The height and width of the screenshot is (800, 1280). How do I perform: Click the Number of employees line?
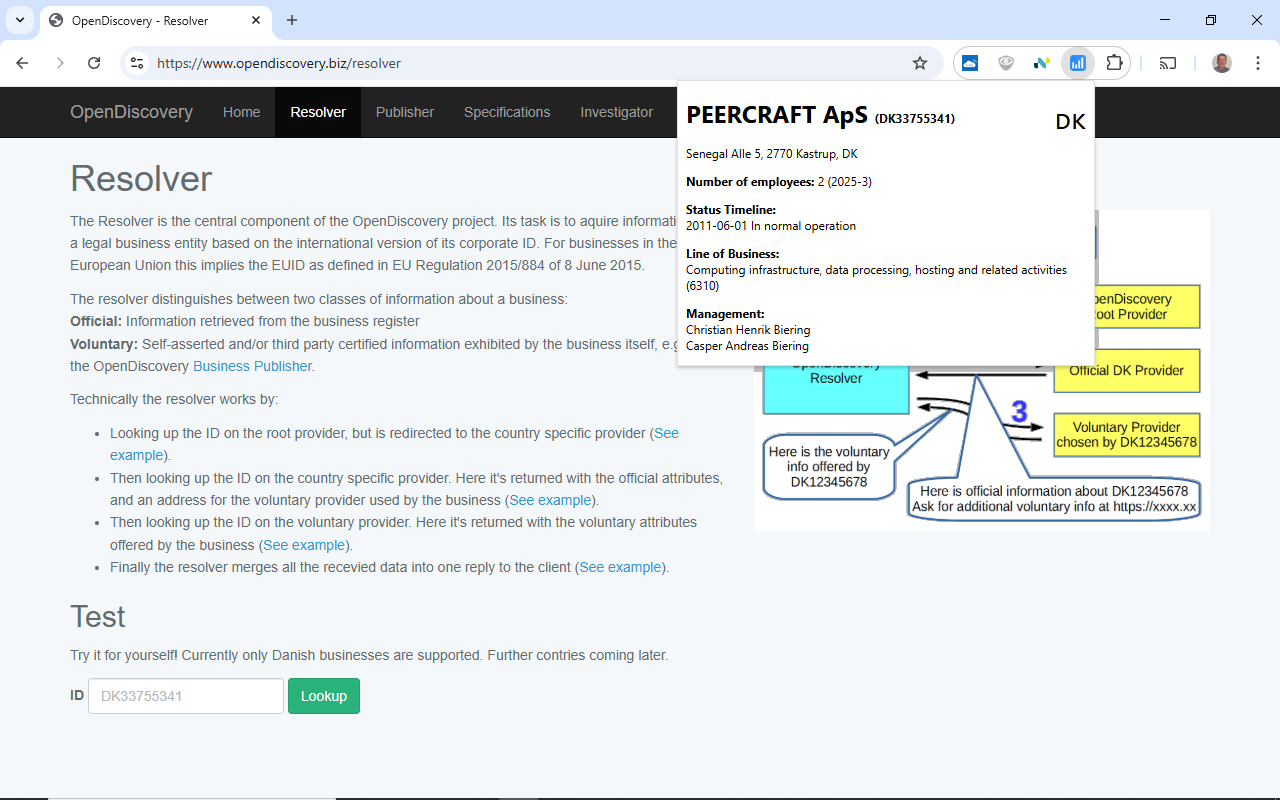pos(779,182)
